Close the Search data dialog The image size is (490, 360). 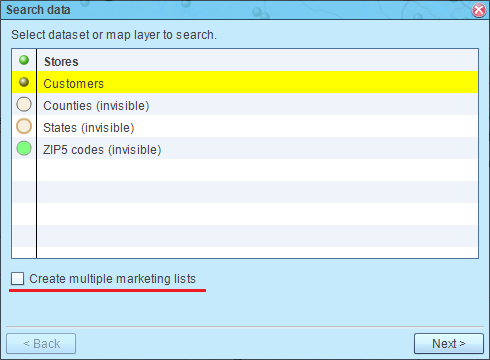(479, 10)
